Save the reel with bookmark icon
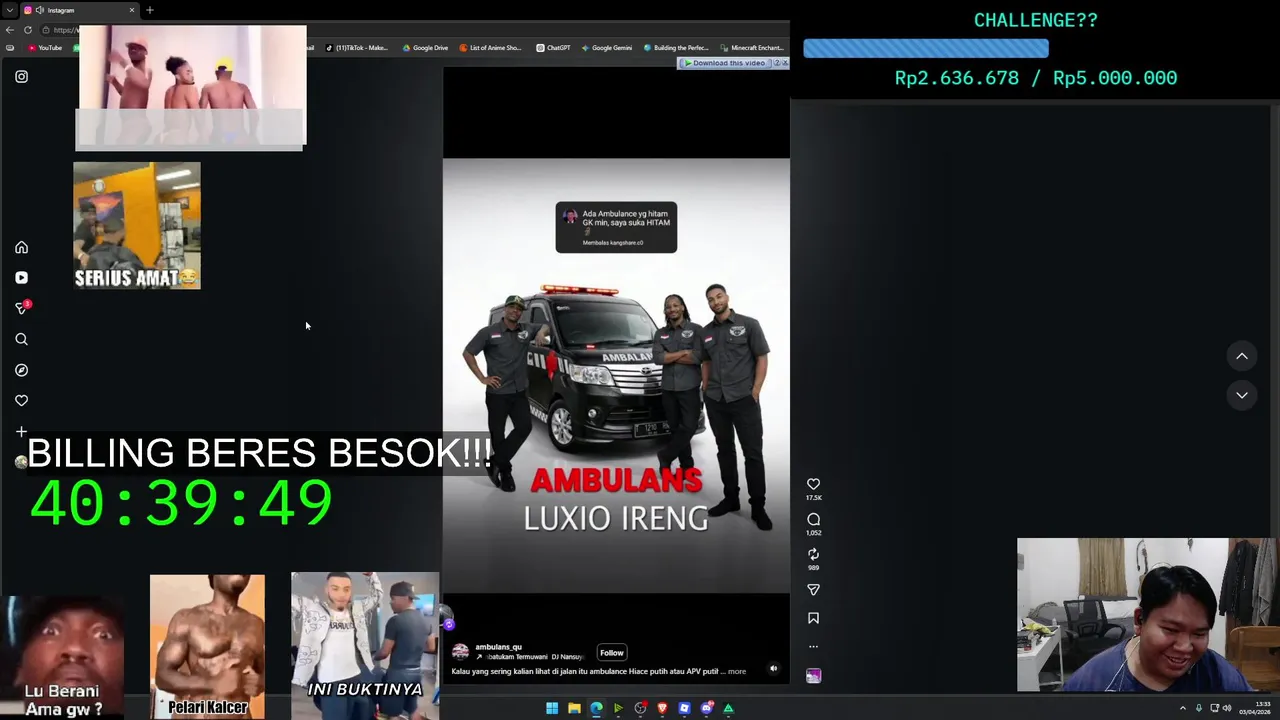Viewport: 1280px width, 720px height. (813, 618)
